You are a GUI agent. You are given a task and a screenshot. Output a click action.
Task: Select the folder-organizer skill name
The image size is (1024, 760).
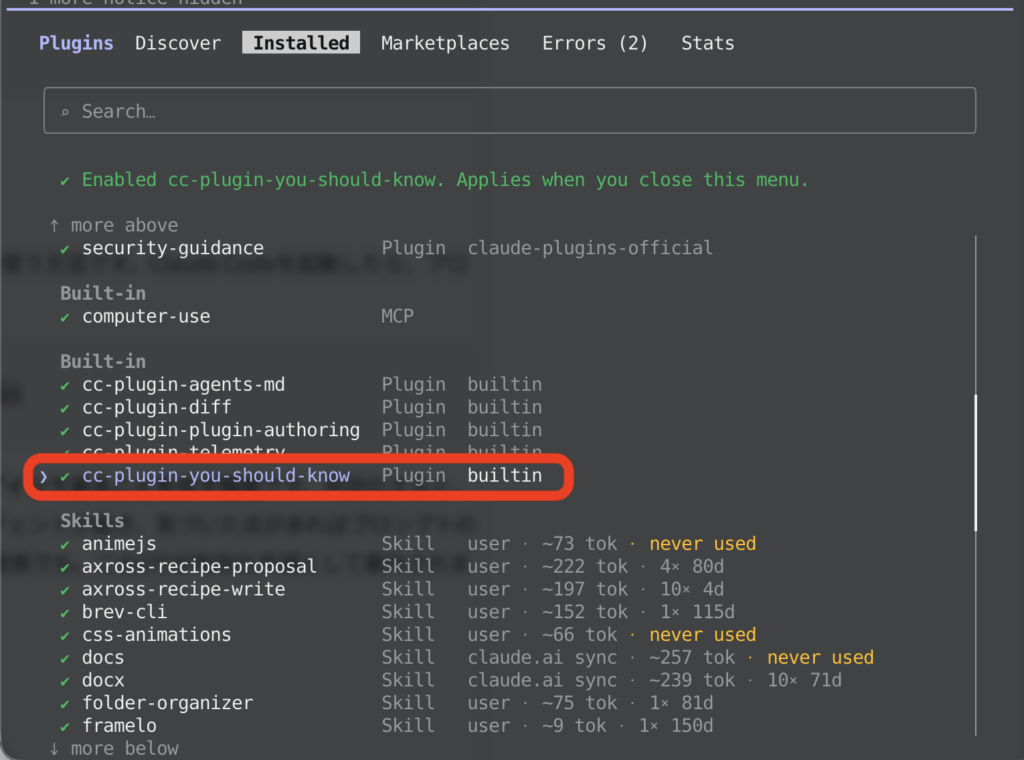pos(167,703)
